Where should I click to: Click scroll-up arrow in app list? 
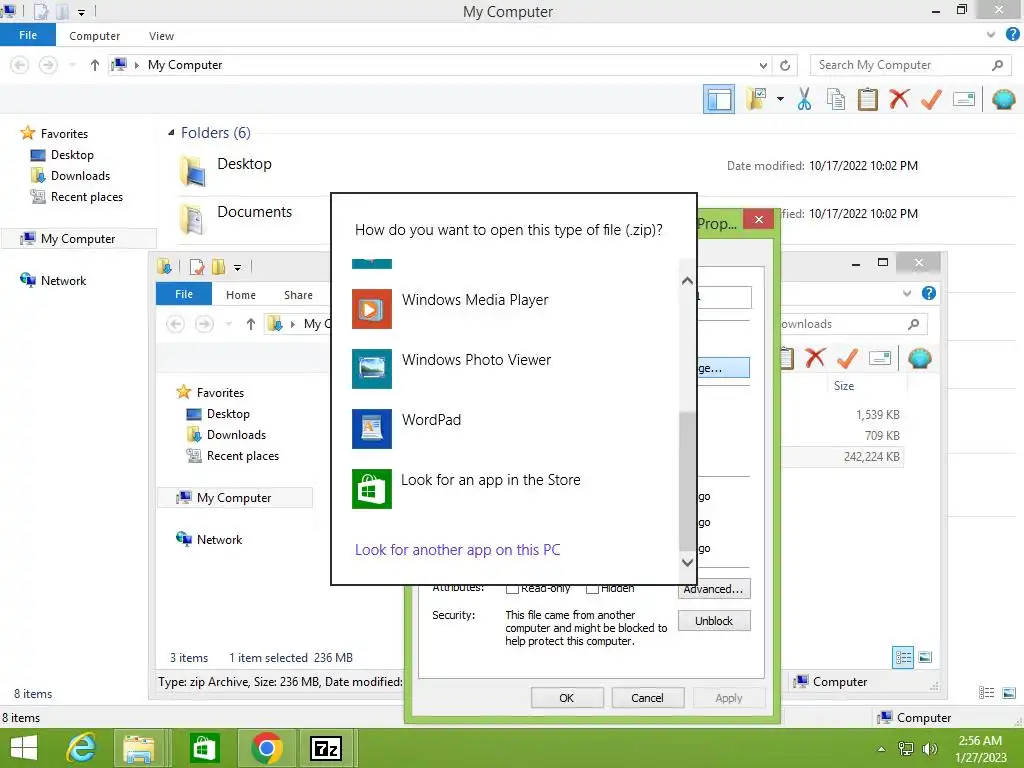pos(687,281)
